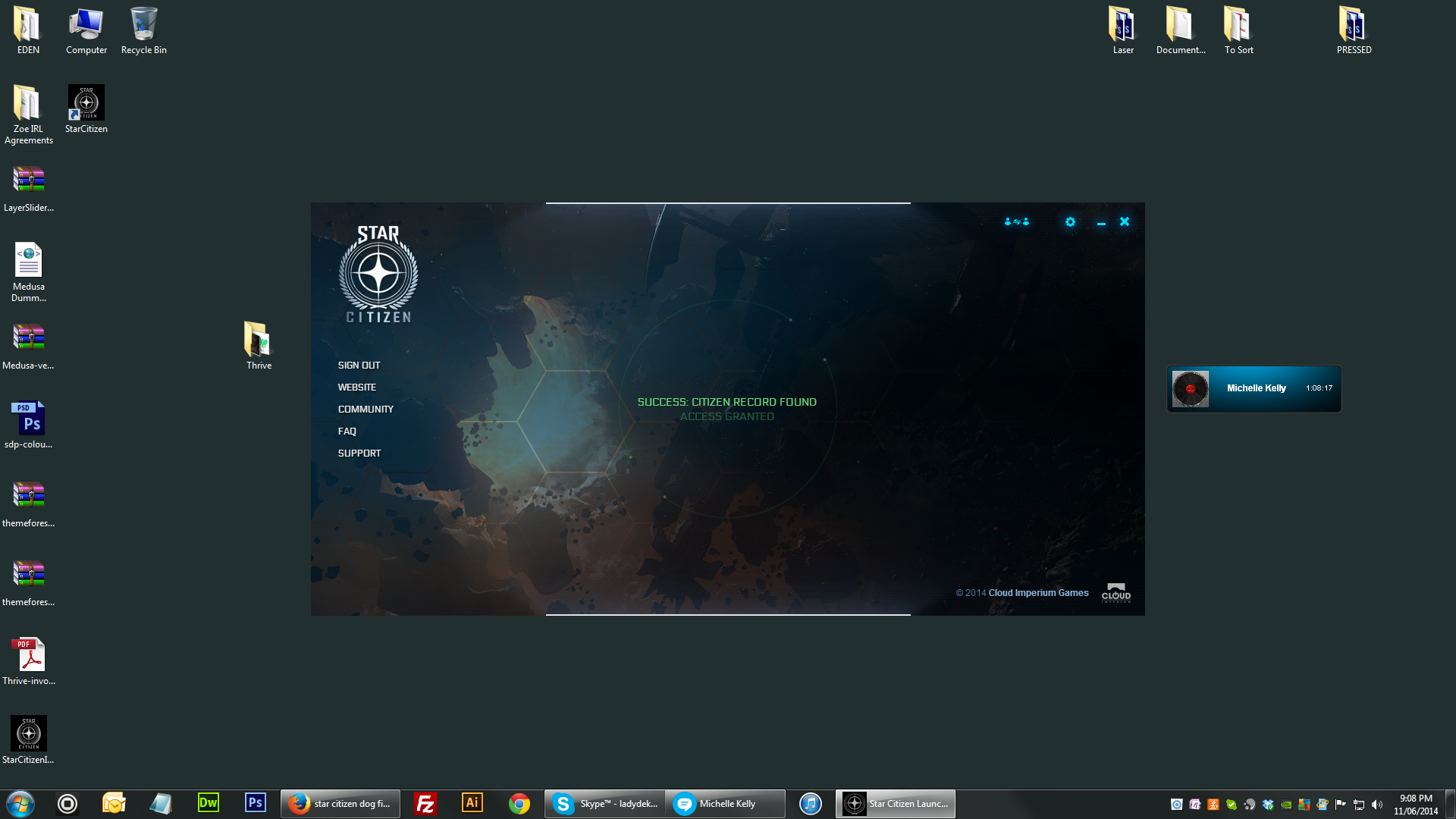Click the OneNote tray icon

point(1195,805)
